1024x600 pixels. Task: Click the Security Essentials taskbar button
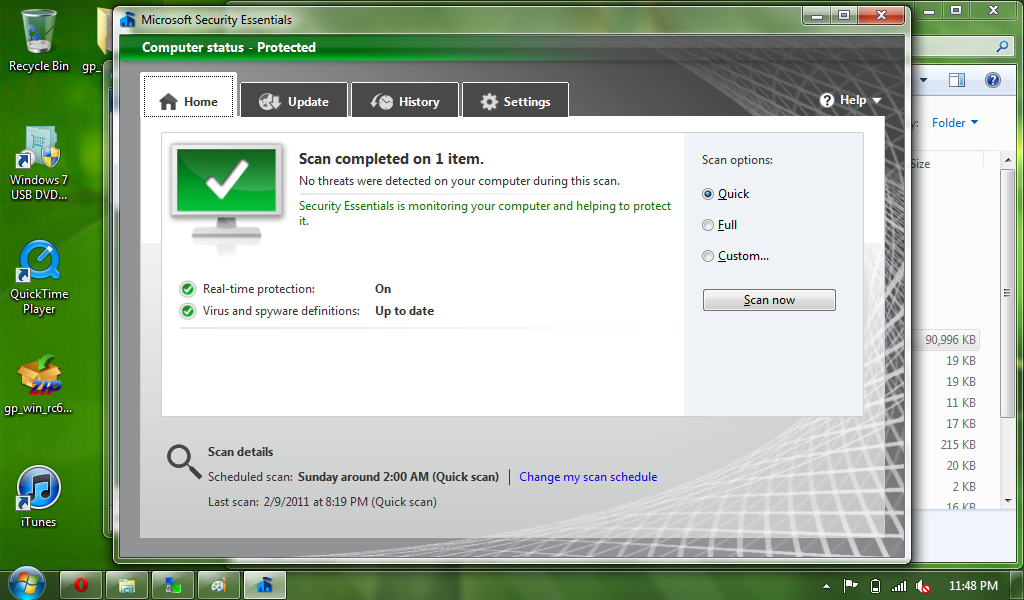coord(264,584)
